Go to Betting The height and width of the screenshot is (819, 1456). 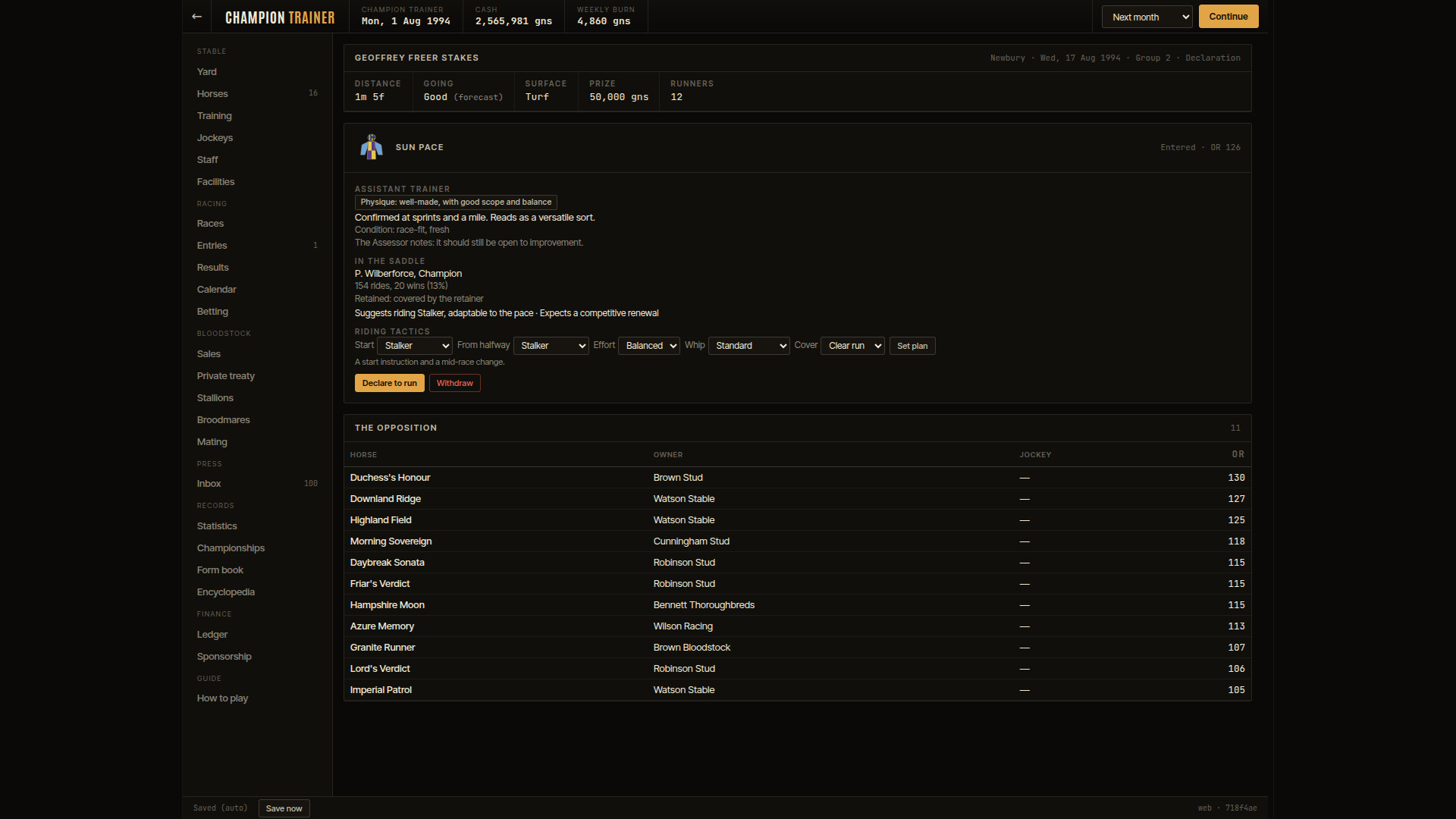click(x=257, y=312)
